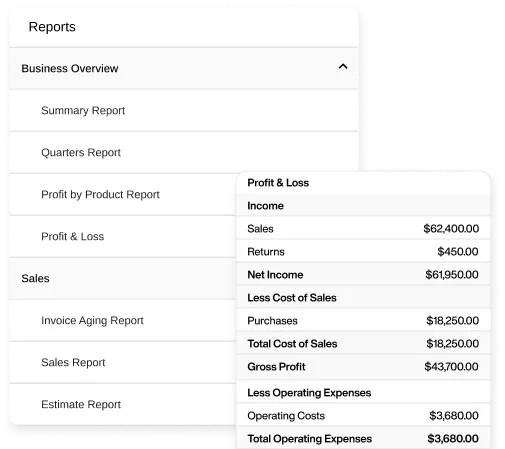The image size is (505, 449).
Task: Select the Gross Profit row label
Action: tap(276, 367)
